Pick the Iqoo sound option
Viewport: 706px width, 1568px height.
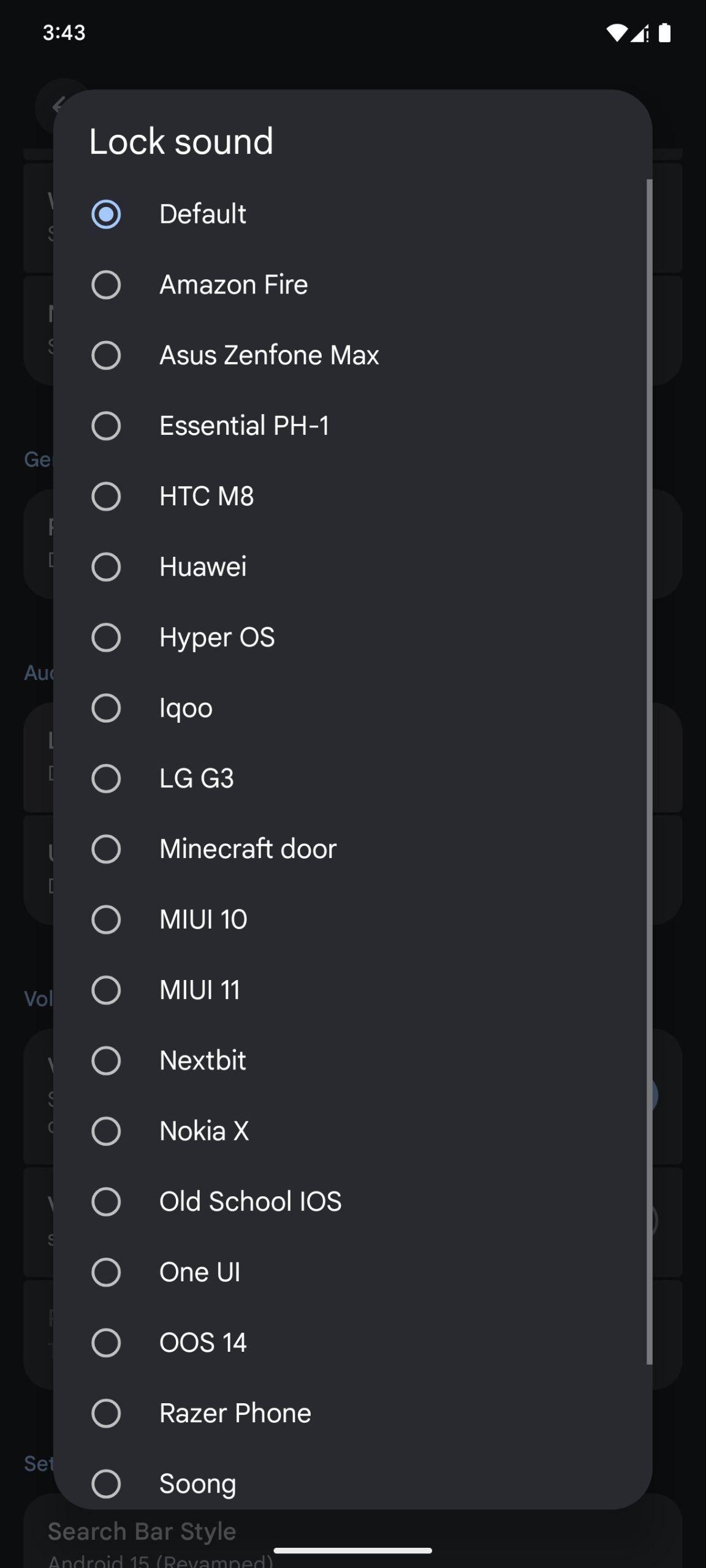tap(352, 708)
